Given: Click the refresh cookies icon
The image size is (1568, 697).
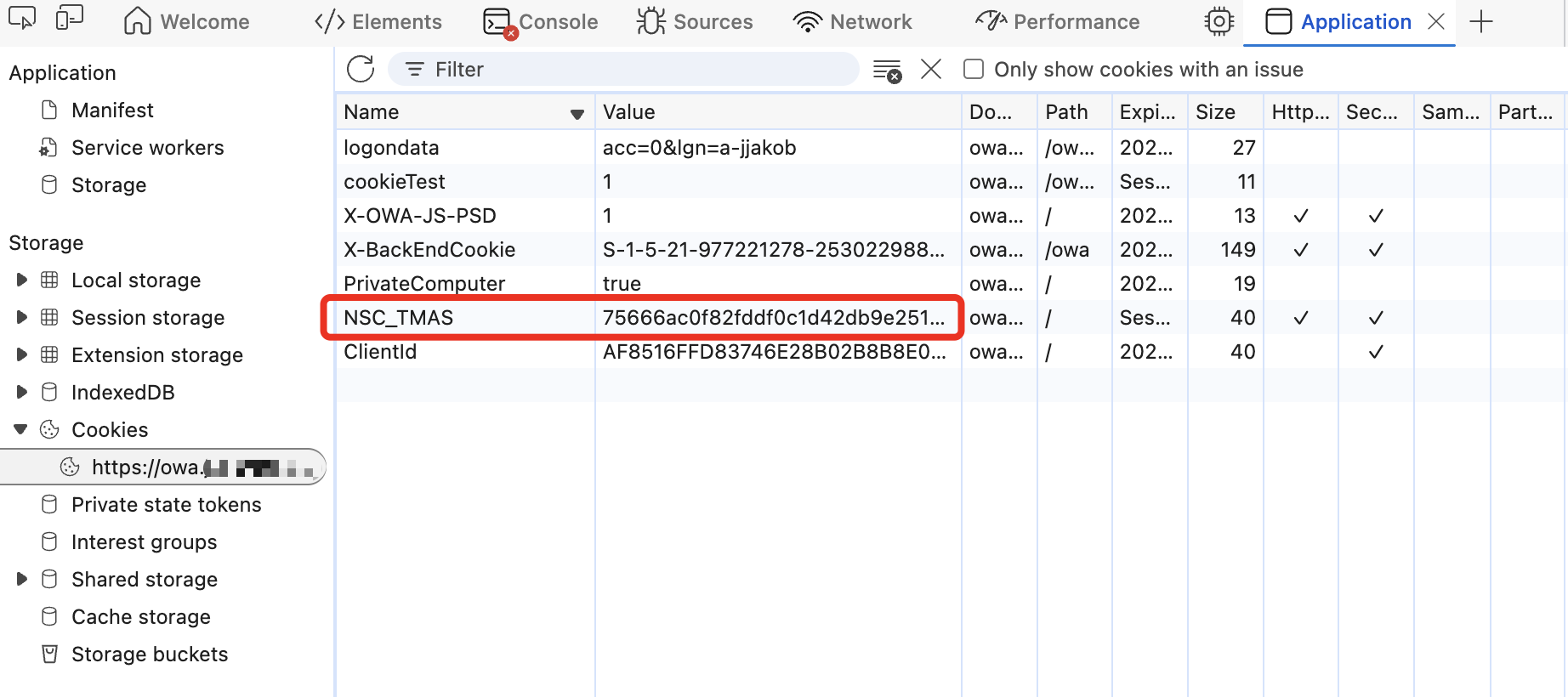Looking at the screenshot, I should pos(361,69).
